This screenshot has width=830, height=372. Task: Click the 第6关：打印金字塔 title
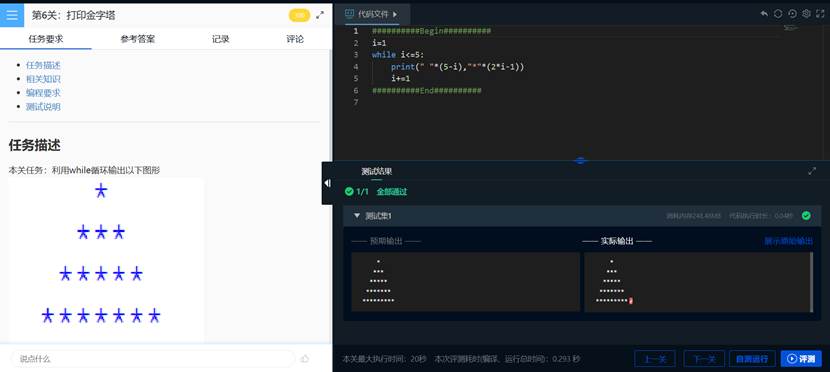pyautogui.click(x=74, y=15)
